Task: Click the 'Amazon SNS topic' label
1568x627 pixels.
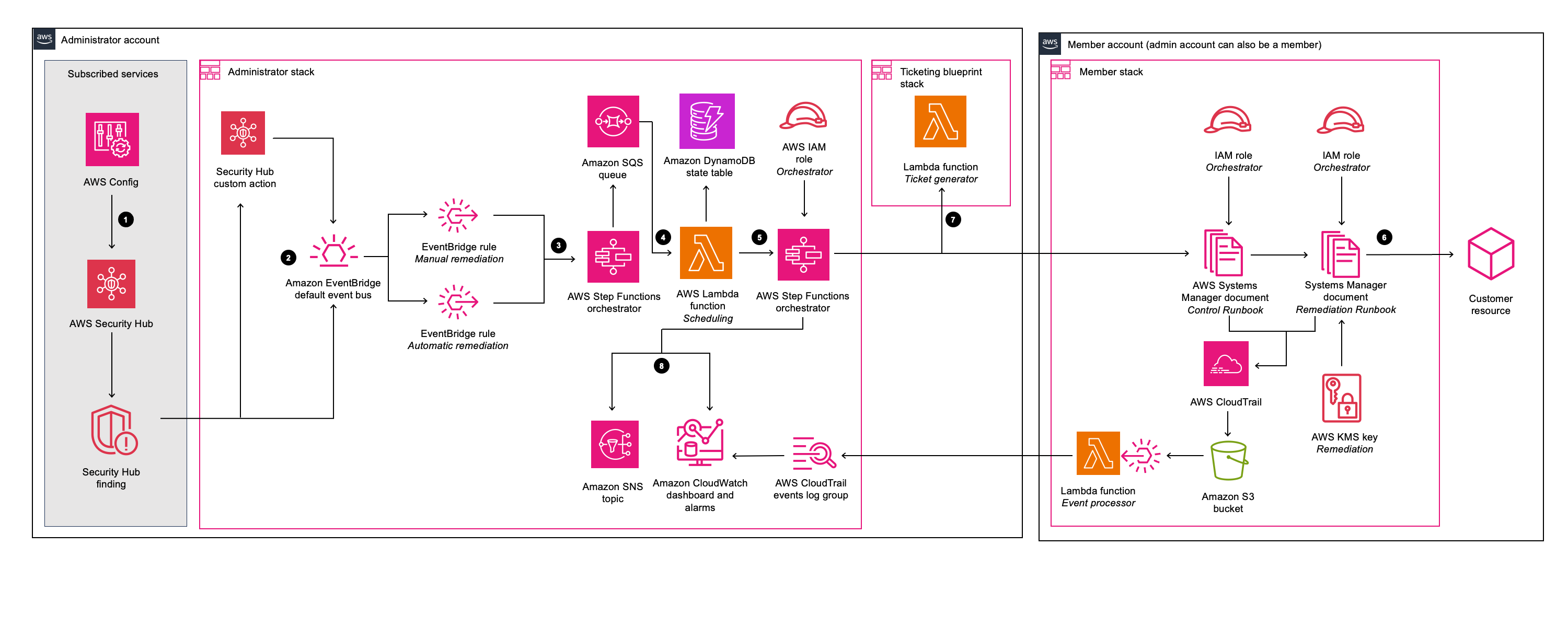Action: pos(613,493)
